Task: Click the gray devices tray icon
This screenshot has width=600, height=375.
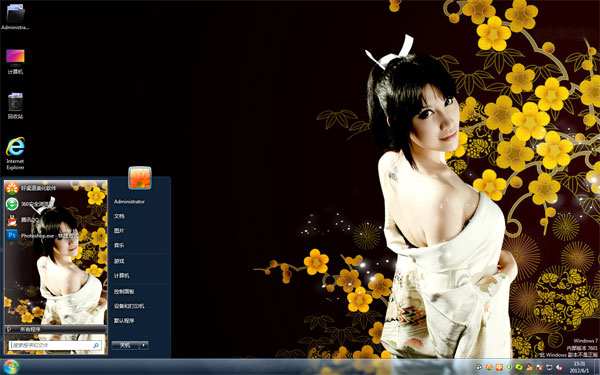Action: point(479,367)
